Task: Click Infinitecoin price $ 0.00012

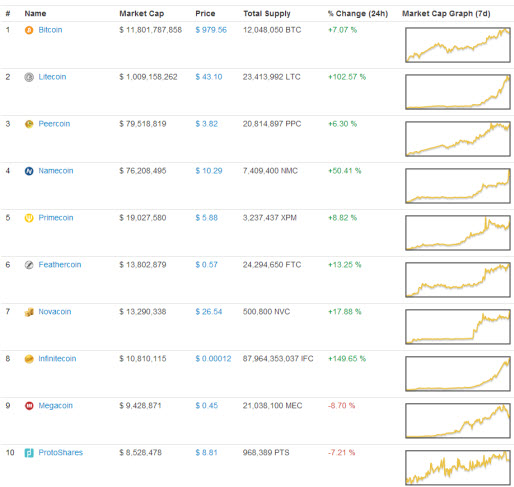Action: click(x=213, y=359)
